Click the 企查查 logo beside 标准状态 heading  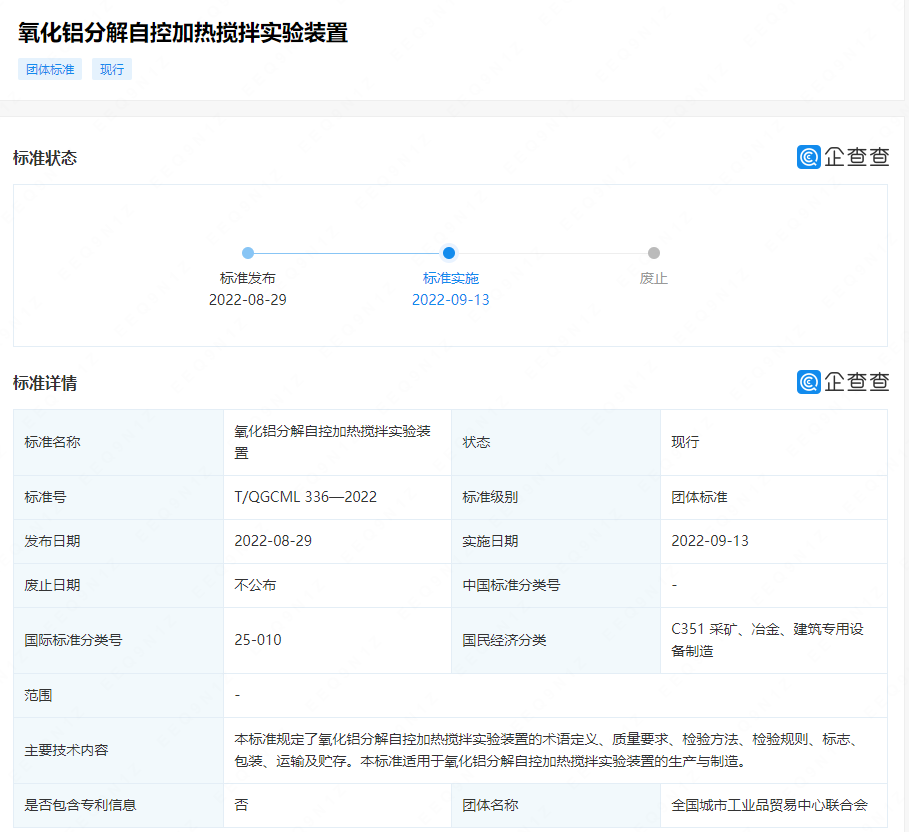(x=842, y=157)
